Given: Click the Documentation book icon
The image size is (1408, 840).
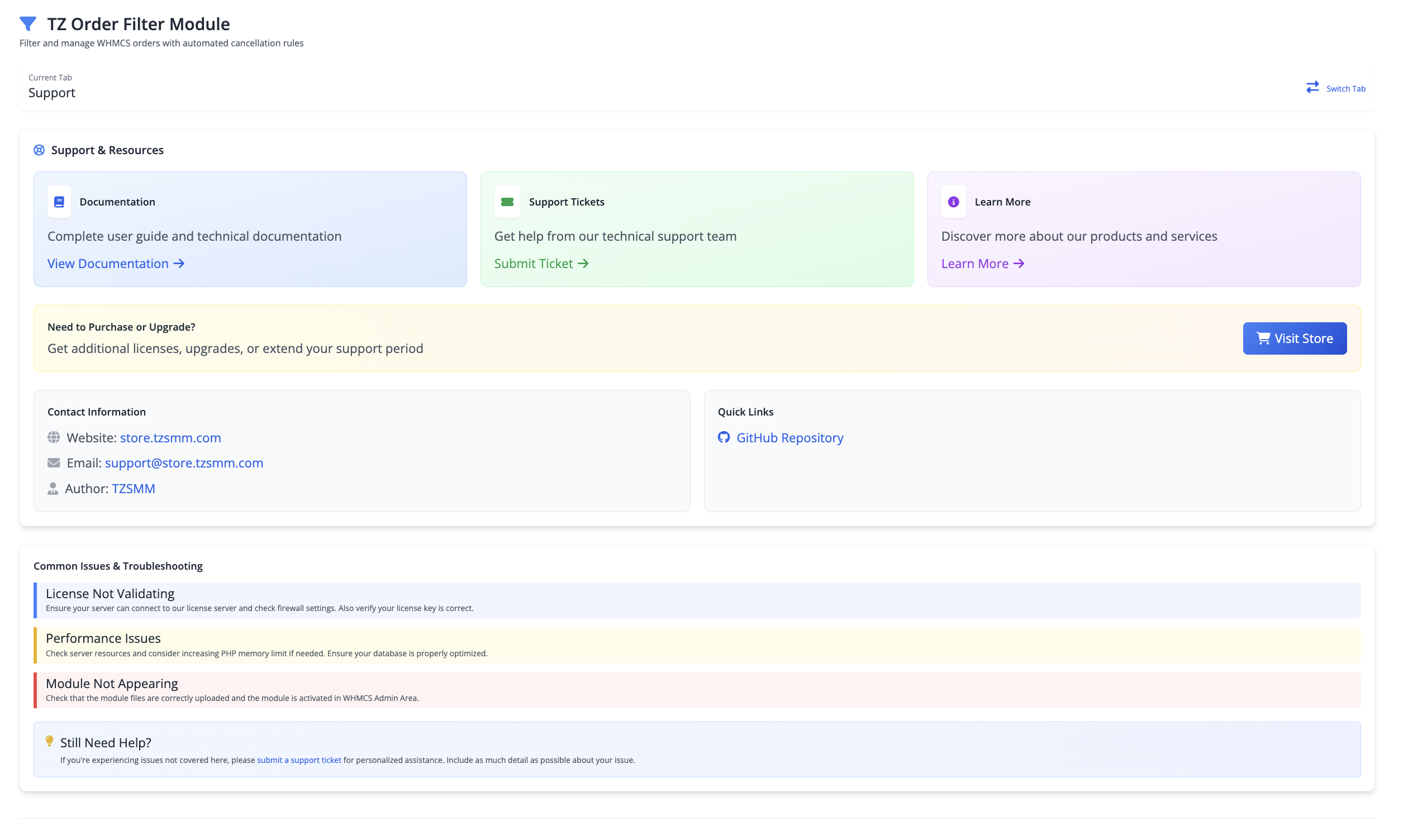Looking at the screenshot, I should pos(59,202).
